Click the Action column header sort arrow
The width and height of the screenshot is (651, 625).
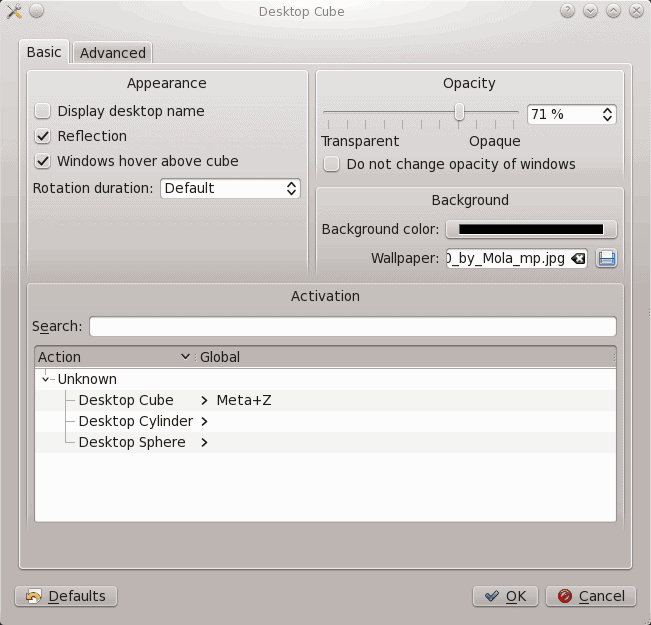[185, 357]
